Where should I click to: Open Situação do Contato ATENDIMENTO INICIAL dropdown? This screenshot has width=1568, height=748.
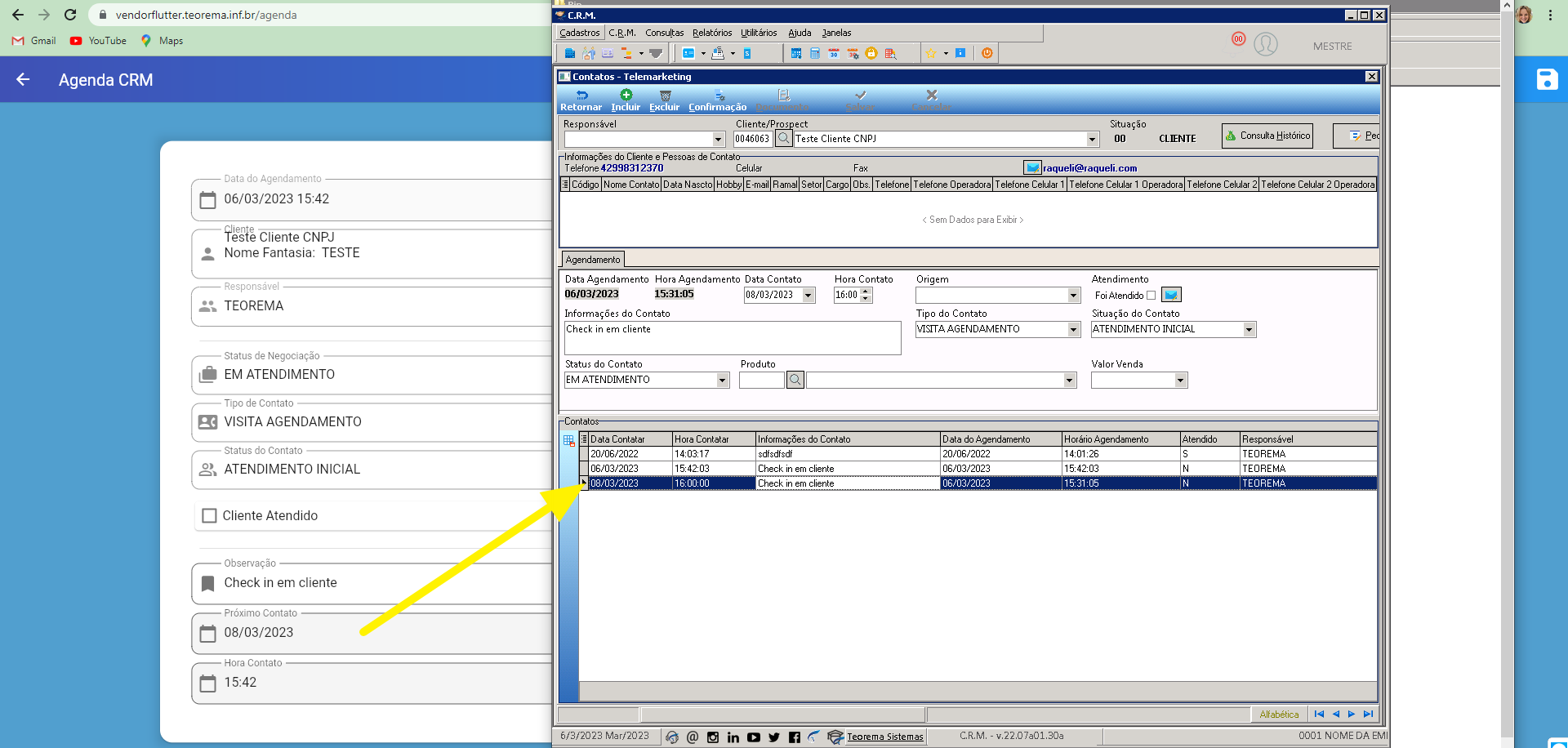(1249, 329)
